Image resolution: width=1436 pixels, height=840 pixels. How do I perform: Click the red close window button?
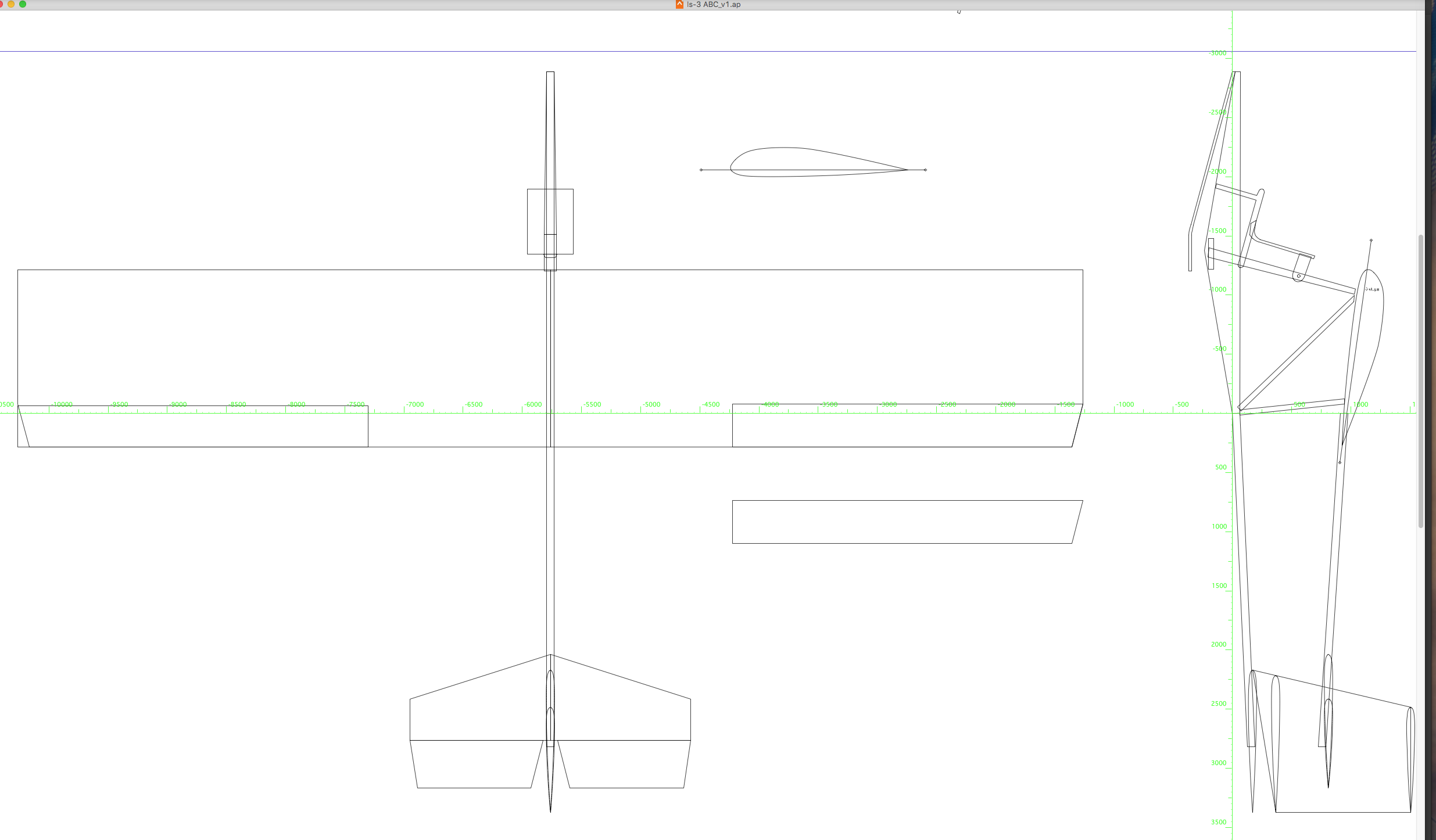pos(1,4)
